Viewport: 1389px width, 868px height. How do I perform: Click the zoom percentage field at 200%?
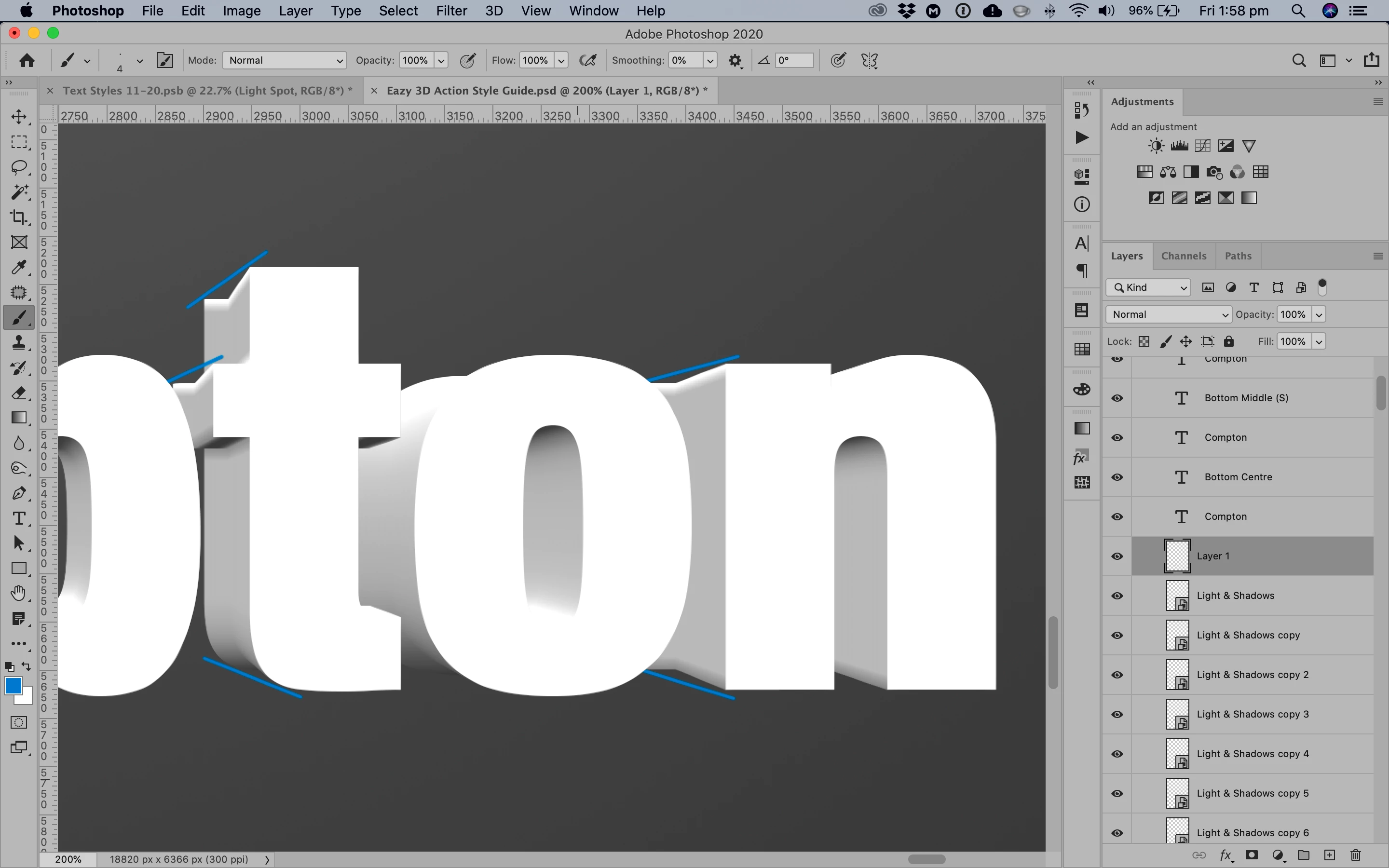68,859
